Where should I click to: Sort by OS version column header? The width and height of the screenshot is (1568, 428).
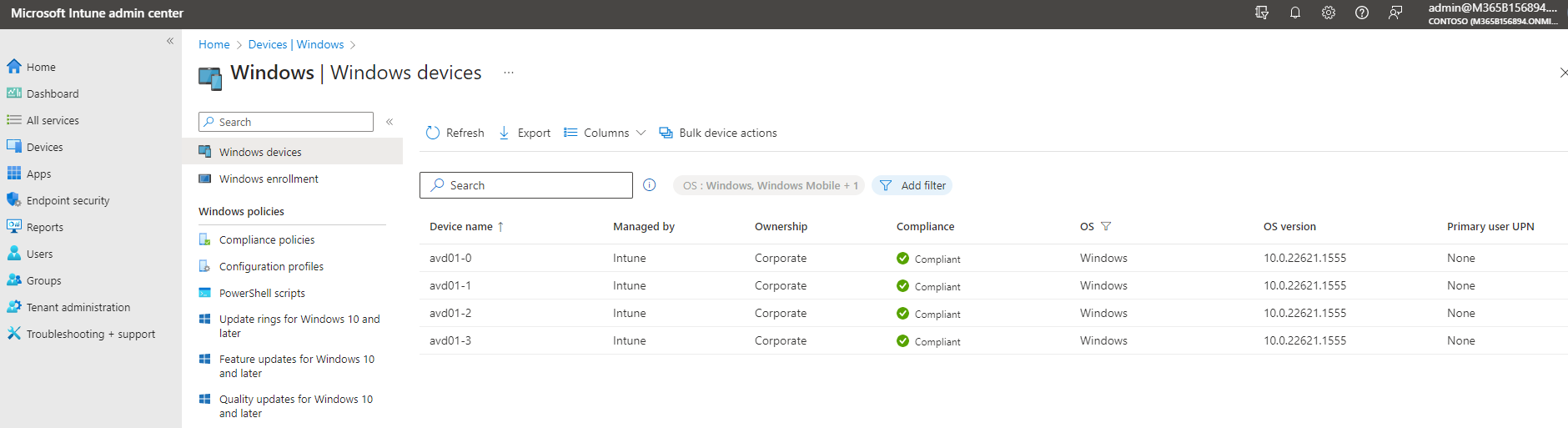[x=1289, y=226]
